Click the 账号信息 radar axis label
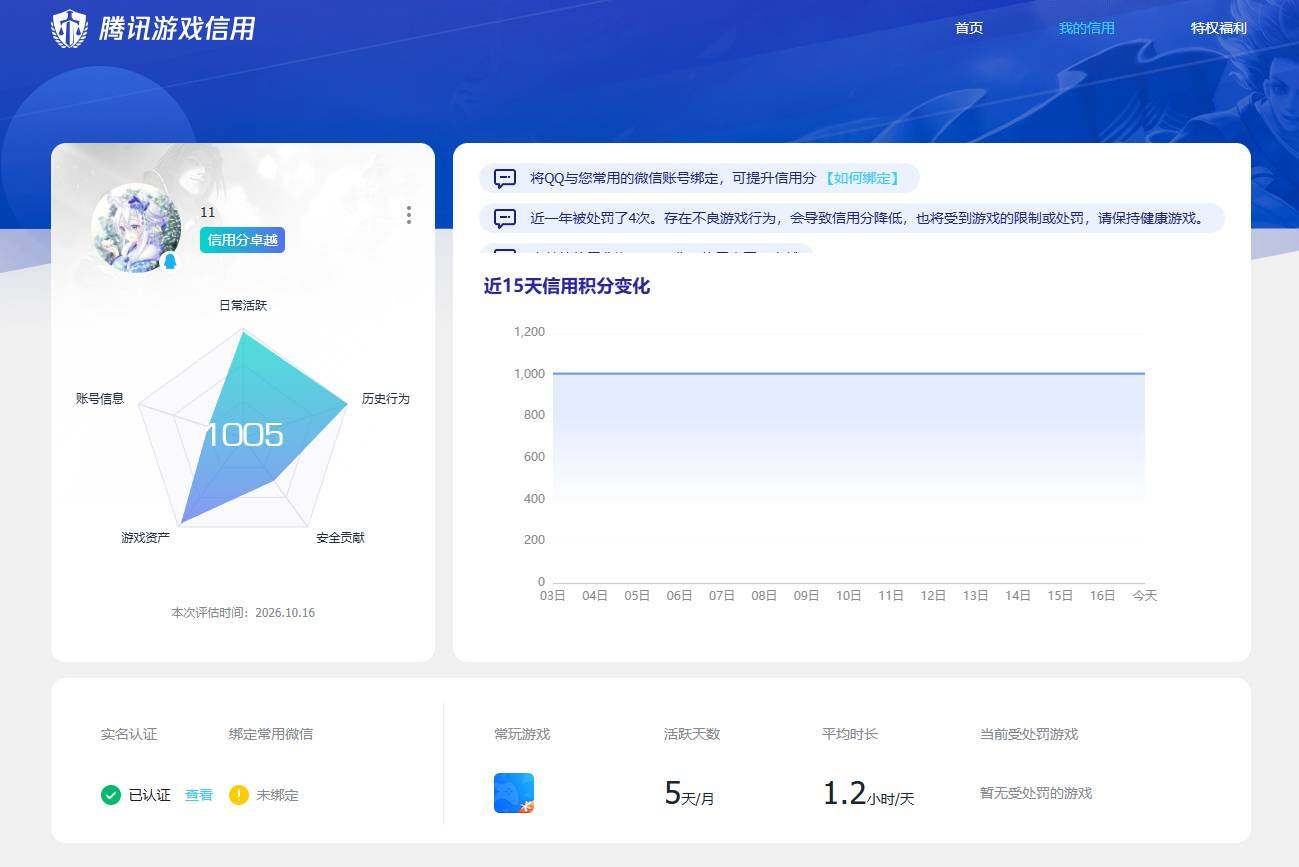This screenshot has height=867, width=1299. click(100, 398)
